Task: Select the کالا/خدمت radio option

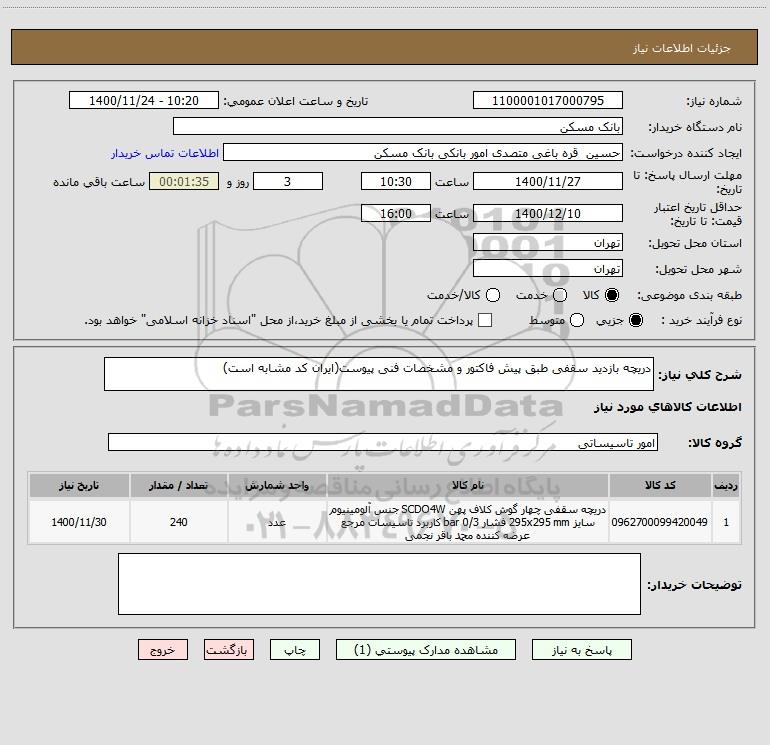Action: point(493,295)
